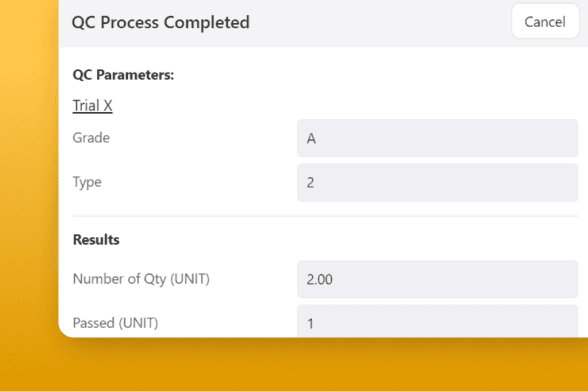
Task: Click the Passed (UNIT) label
Action: point(115,323)
